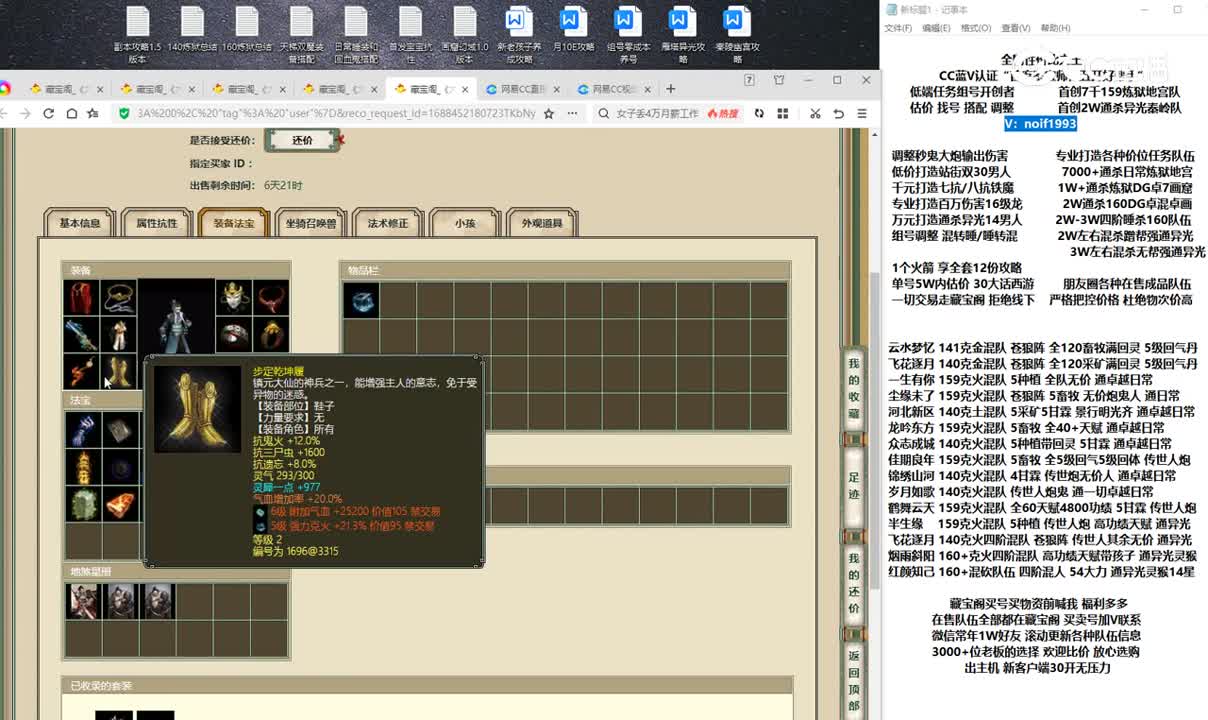The width and height of the screenshot is (1208, 720).
Task: Open 我的还价 in the side panel
Action: tap(853, 582)
